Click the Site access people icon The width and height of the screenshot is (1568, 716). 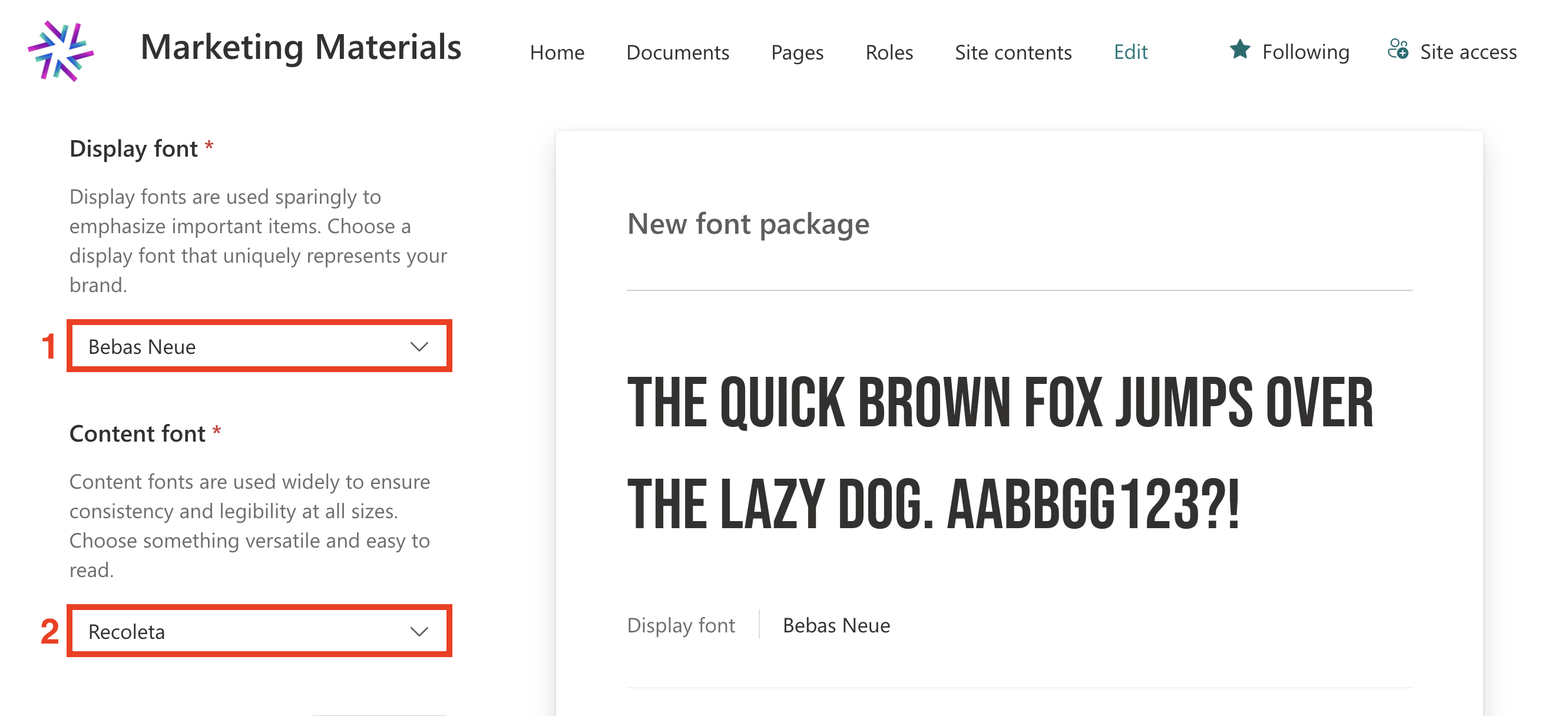(x=1397, y=50)
